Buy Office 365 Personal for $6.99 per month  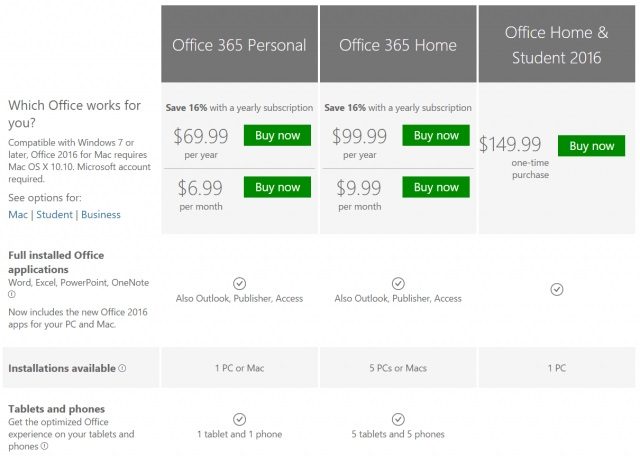point(277,187)
